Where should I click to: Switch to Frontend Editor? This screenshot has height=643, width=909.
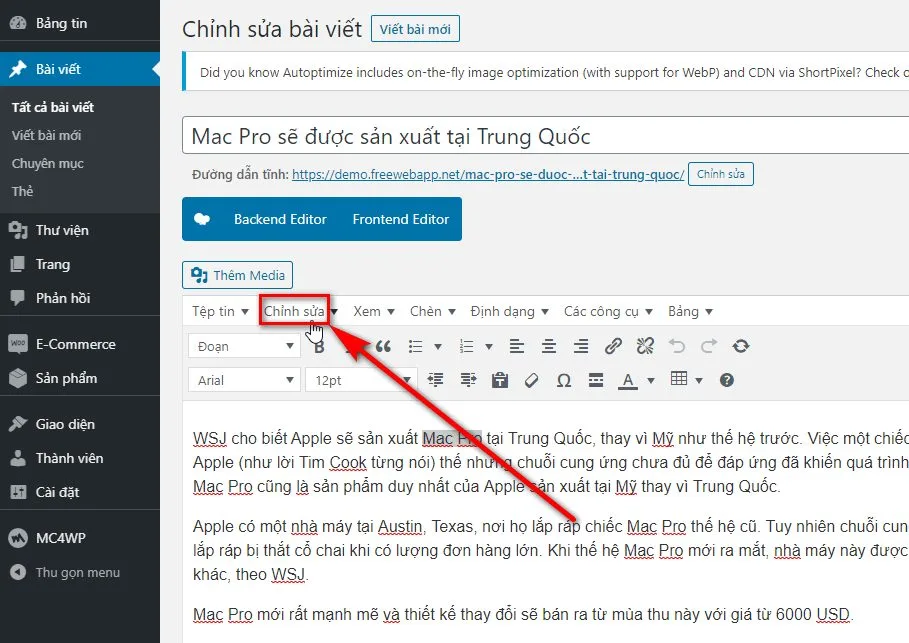point(401,219)
